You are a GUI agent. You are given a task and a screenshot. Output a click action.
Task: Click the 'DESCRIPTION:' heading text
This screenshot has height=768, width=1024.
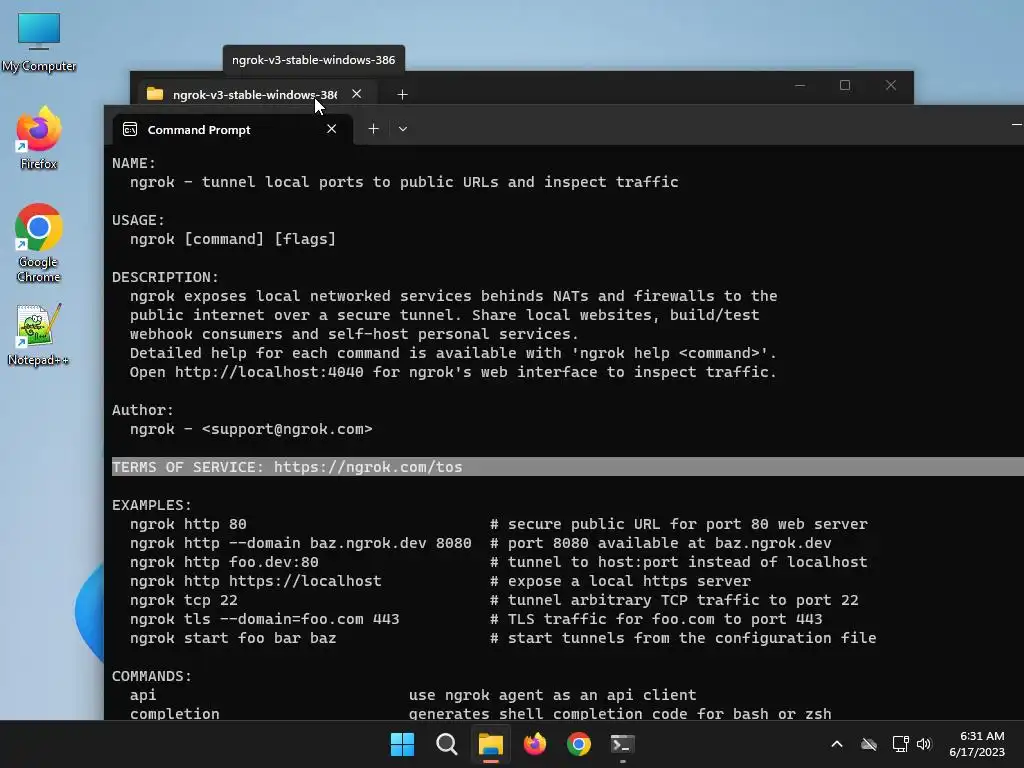click(165, 278)
